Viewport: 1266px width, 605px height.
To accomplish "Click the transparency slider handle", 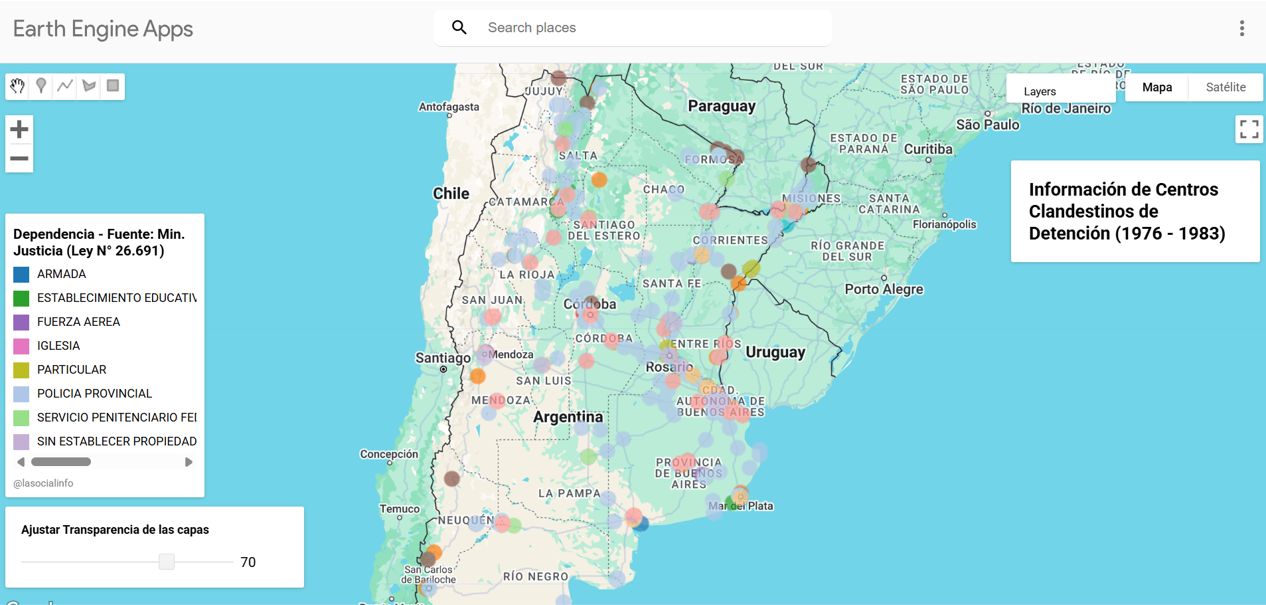I will (167, 562).
